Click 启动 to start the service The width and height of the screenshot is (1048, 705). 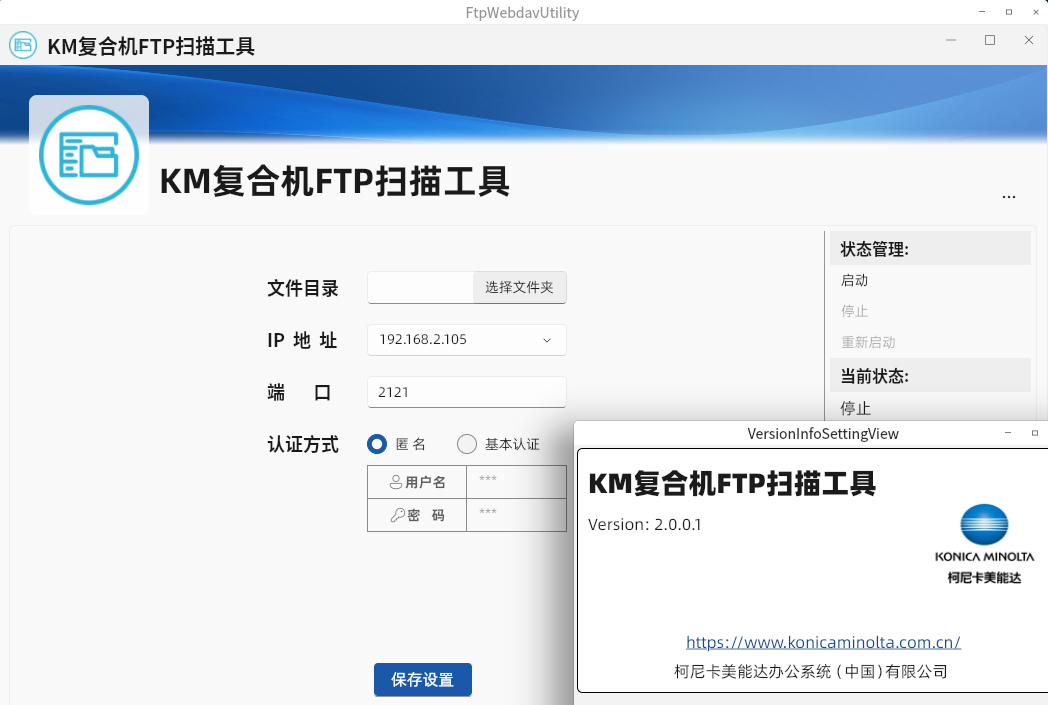pyautogui.click(x=854, y=281)
